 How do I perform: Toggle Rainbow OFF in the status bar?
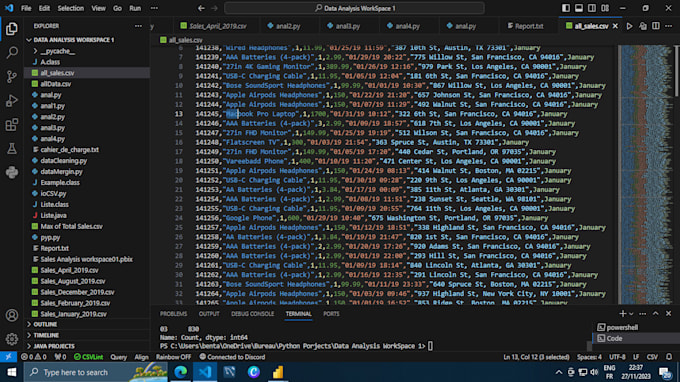[x=173, y=357]
